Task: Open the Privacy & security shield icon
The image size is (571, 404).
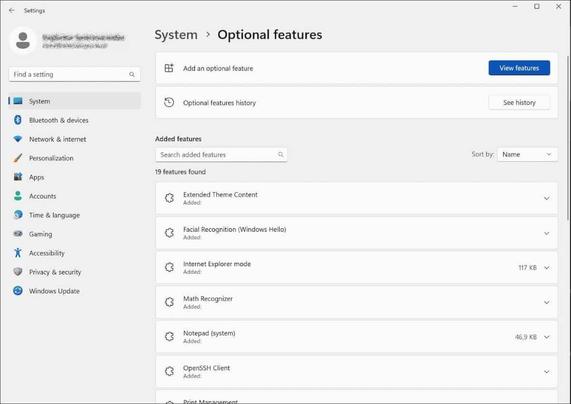Action: [18, 271]
